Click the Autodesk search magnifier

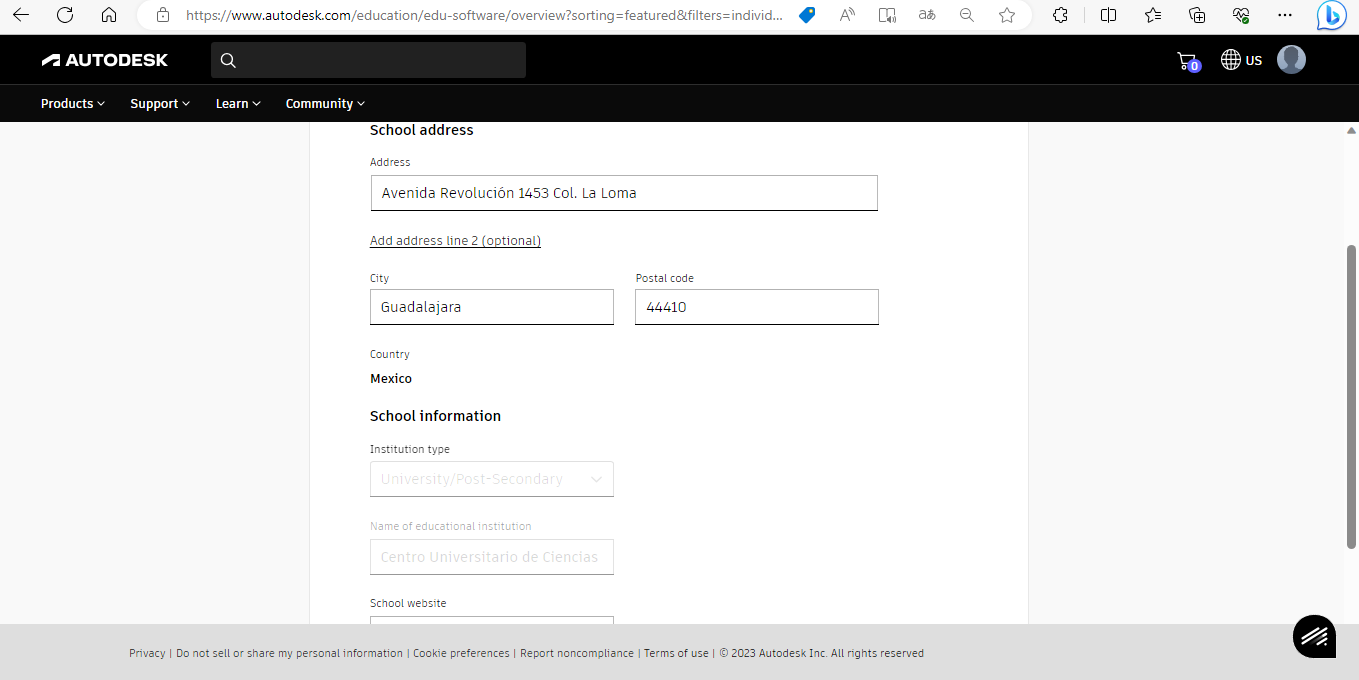pos(228,60)
